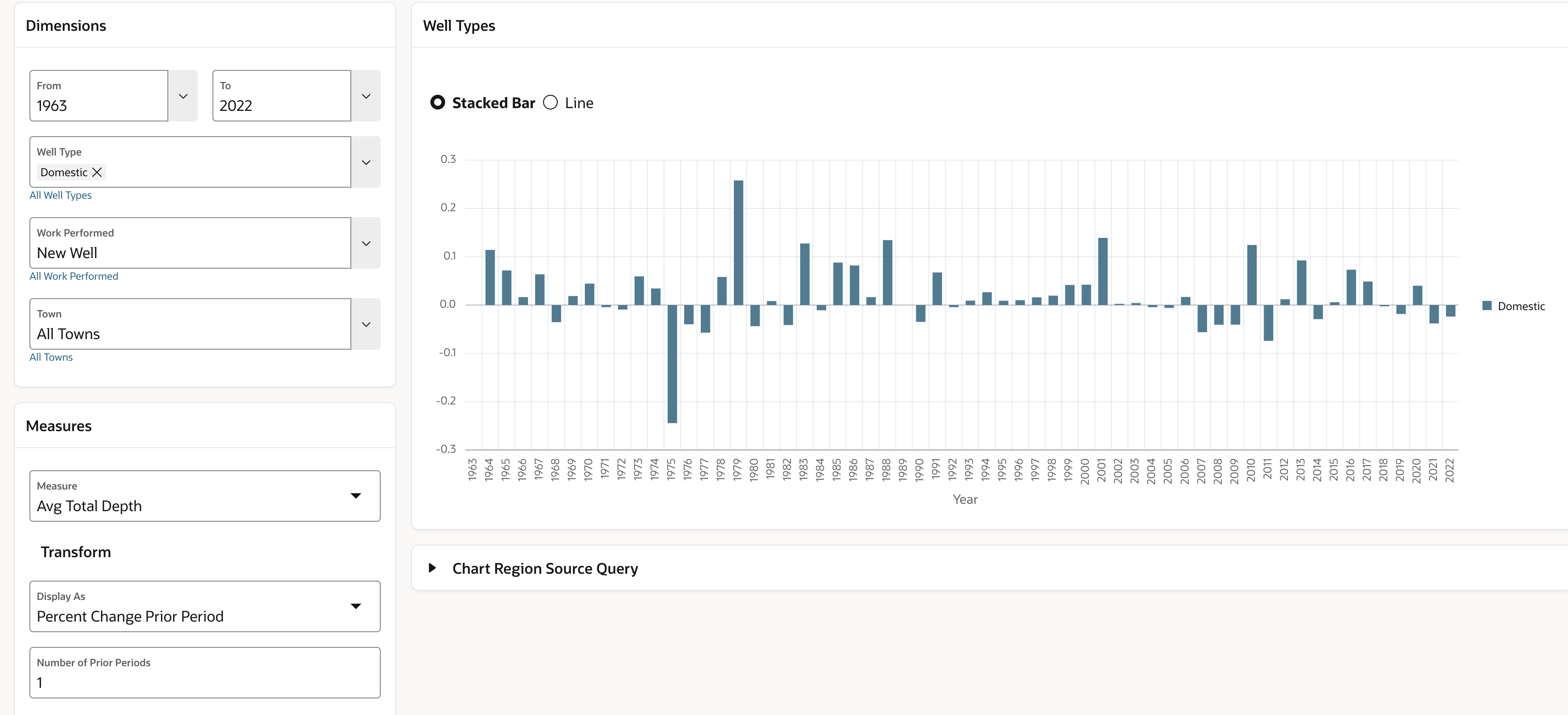
Task: Expand Chart Region Source Query section
Action: pos(432,568)
